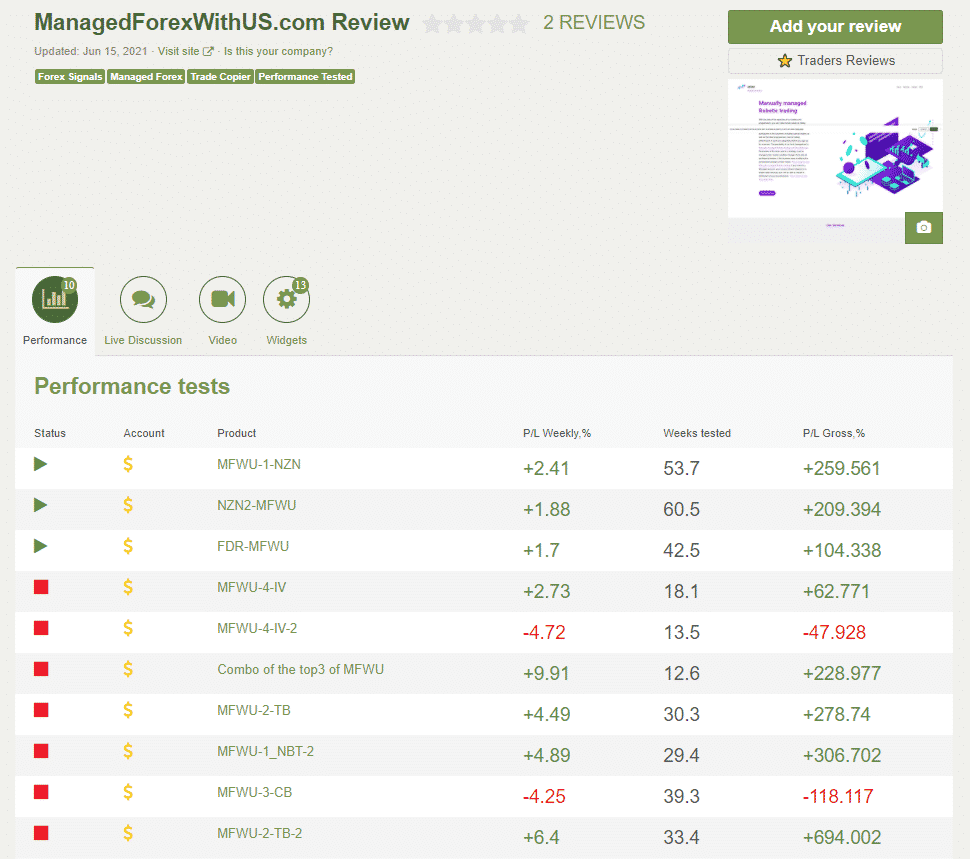Click green play status of FDR-MFWU

(40, 546)
